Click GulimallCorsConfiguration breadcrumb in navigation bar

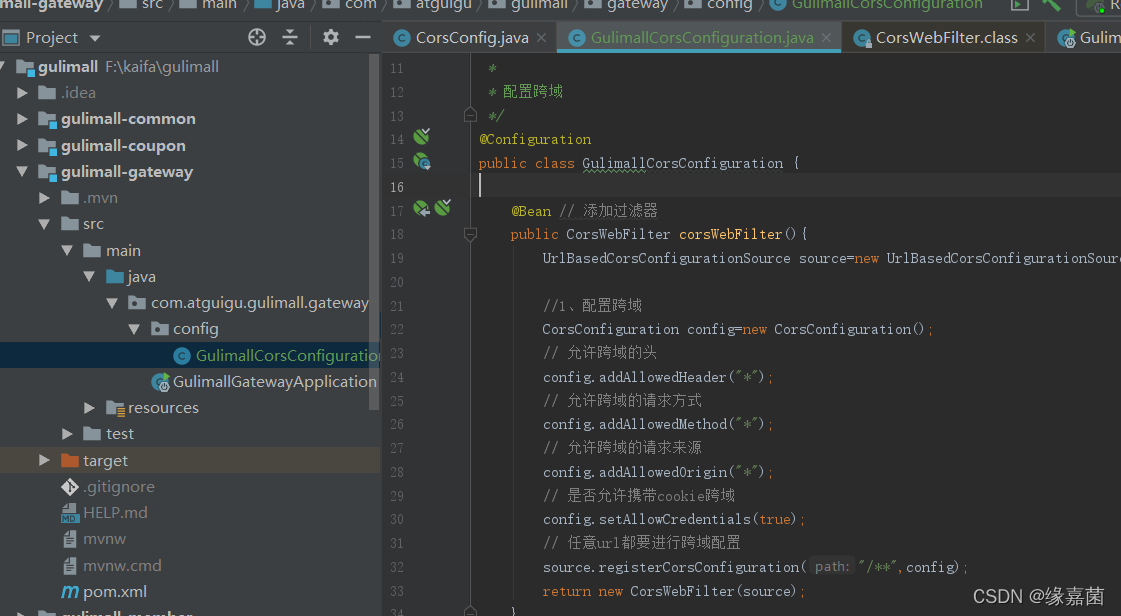pos(887,4)
